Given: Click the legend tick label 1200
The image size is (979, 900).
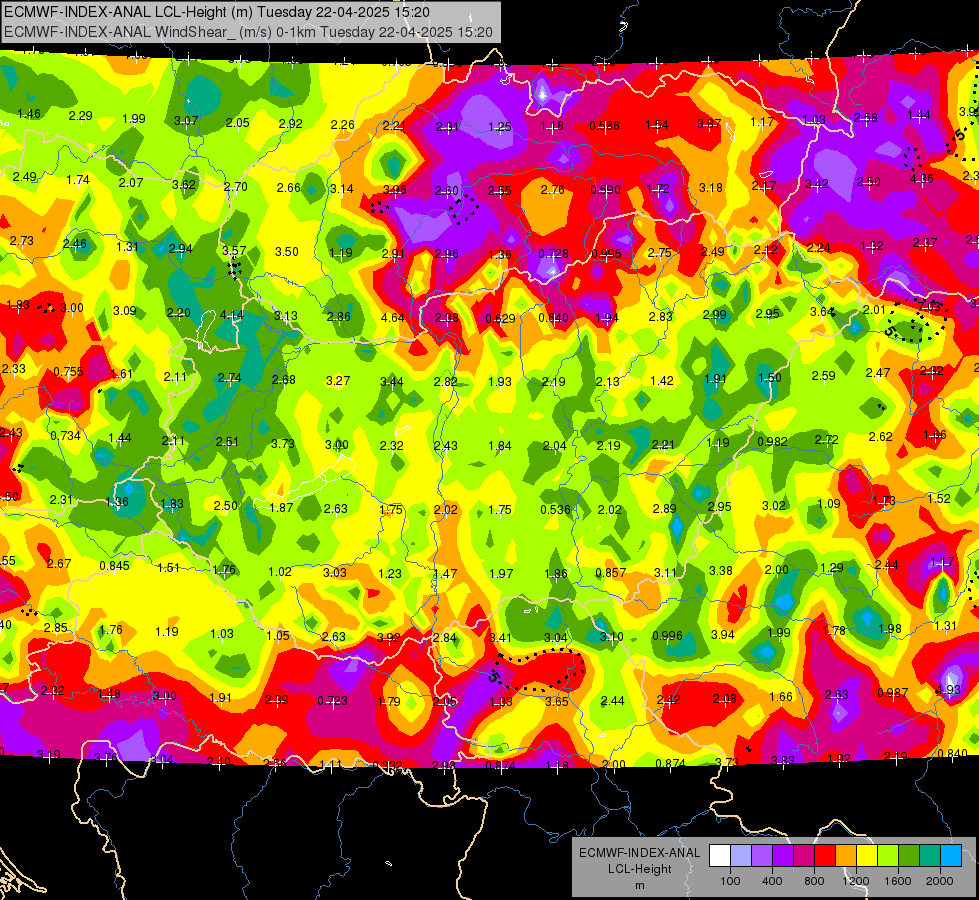Looking at the screenshot, I should click(x=856, y=881).
